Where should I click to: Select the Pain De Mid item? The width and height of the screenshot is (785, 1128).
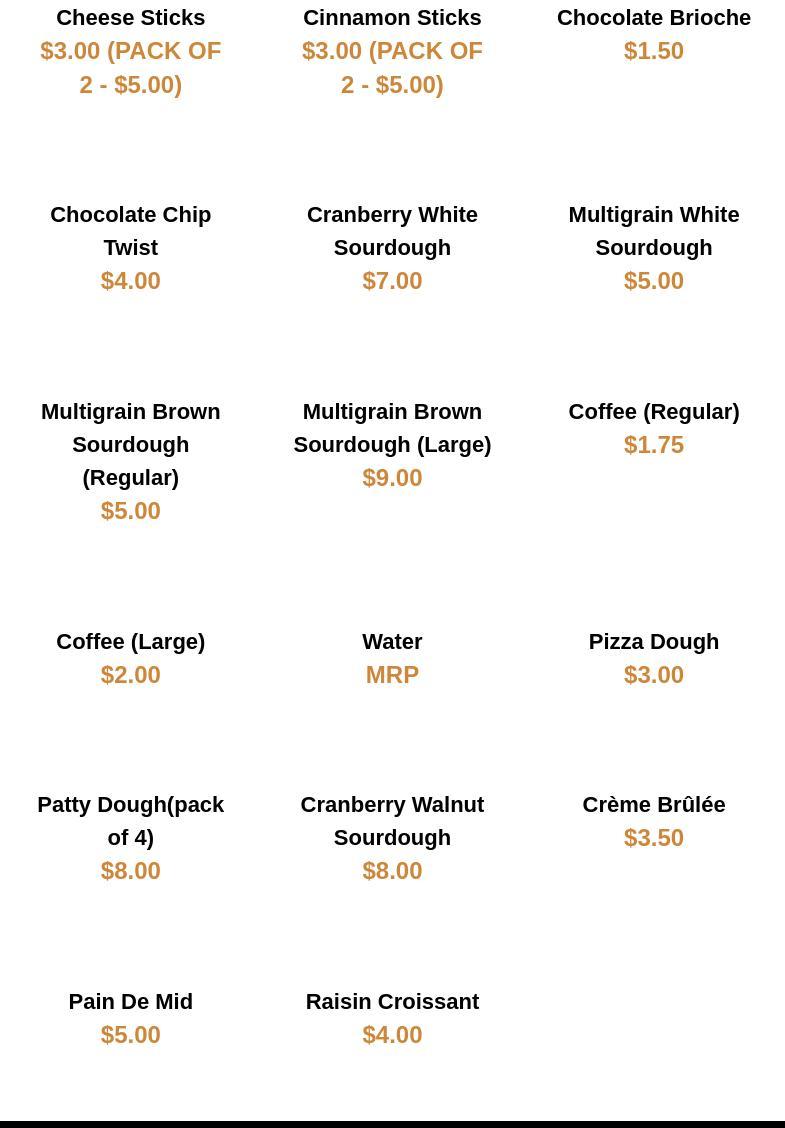point(130,1002)
